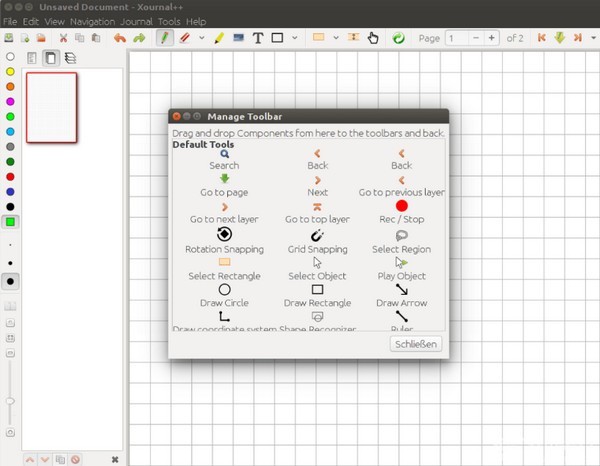The height and width of the screenshot is (466, 600).
Task: Pick the magenta color swatch
Action: click(10, 101)
